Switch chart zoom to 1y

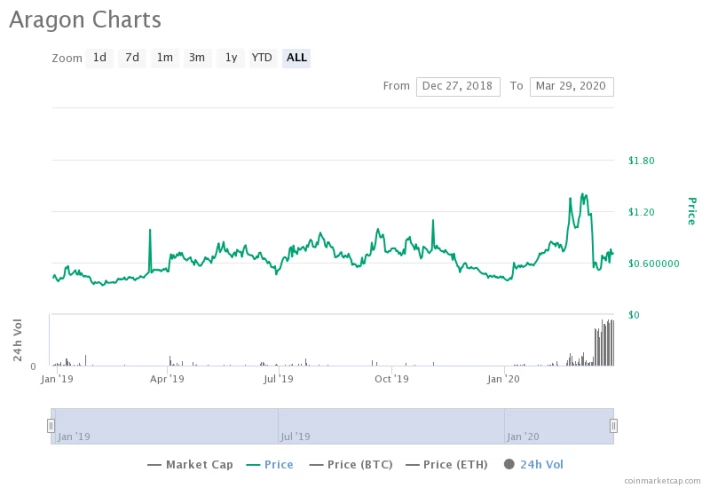(x=230, y=58)
